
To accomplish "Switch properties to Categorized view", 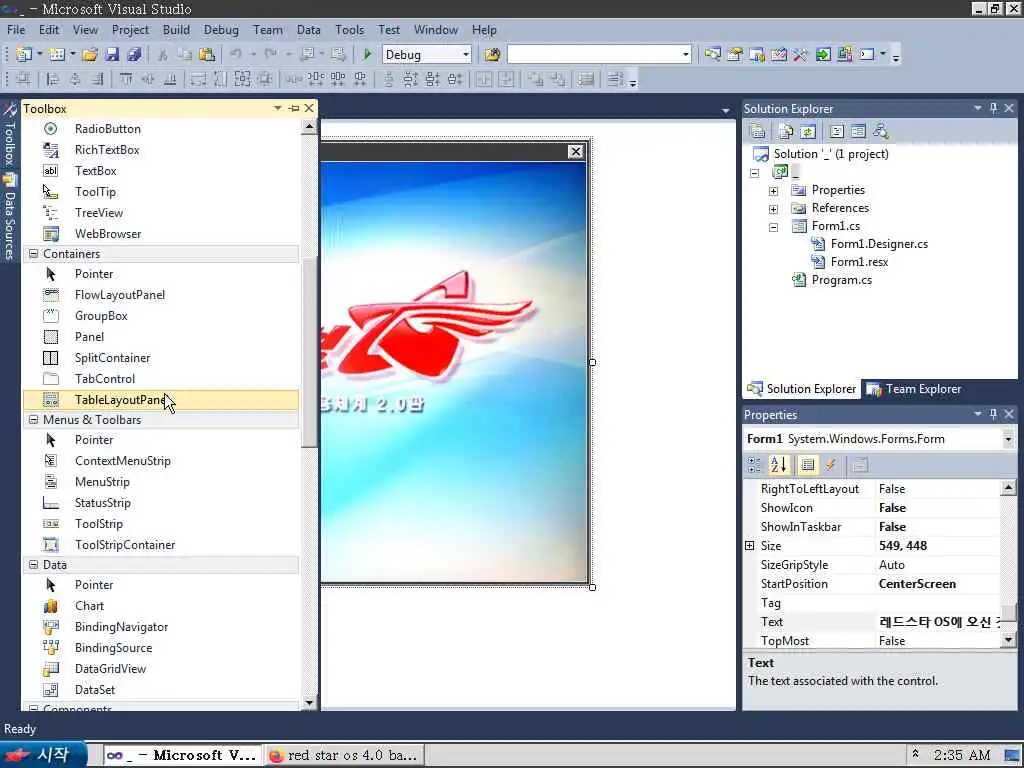I will point(754,464).
